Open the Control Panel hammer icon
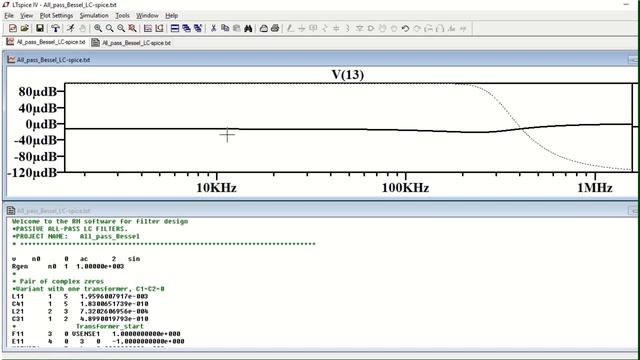Image resolution: width=640 pixels, height=360 pixels. click(x=55, y=28)
